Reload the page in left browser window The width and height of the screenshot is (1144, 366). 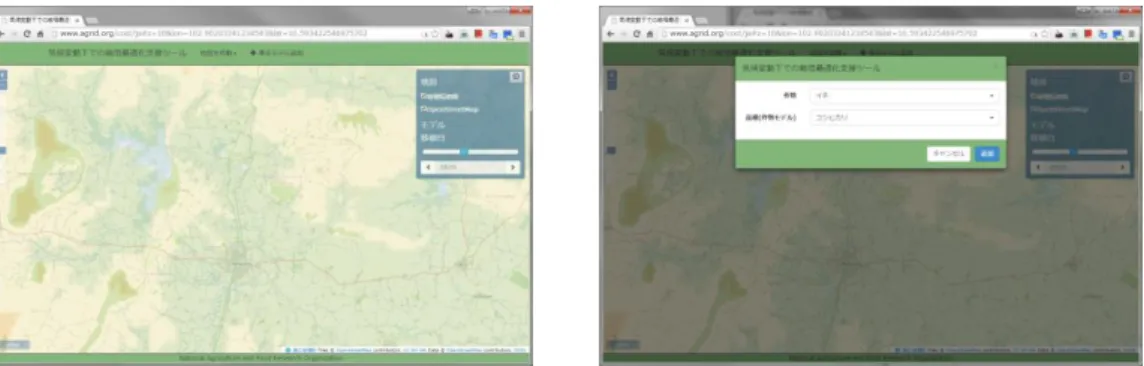point(27,34)
